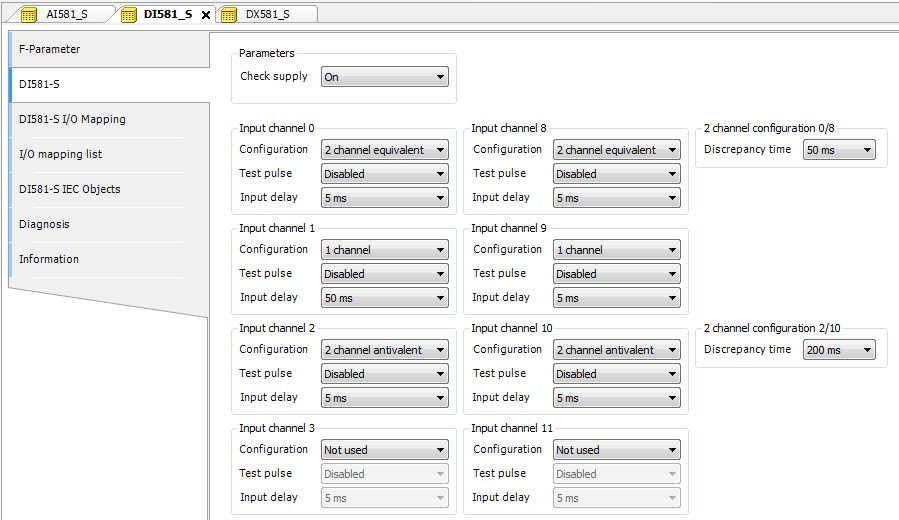Open the Check supply dropdown
This screenshot has width=899, height=520.
[384, 77]
